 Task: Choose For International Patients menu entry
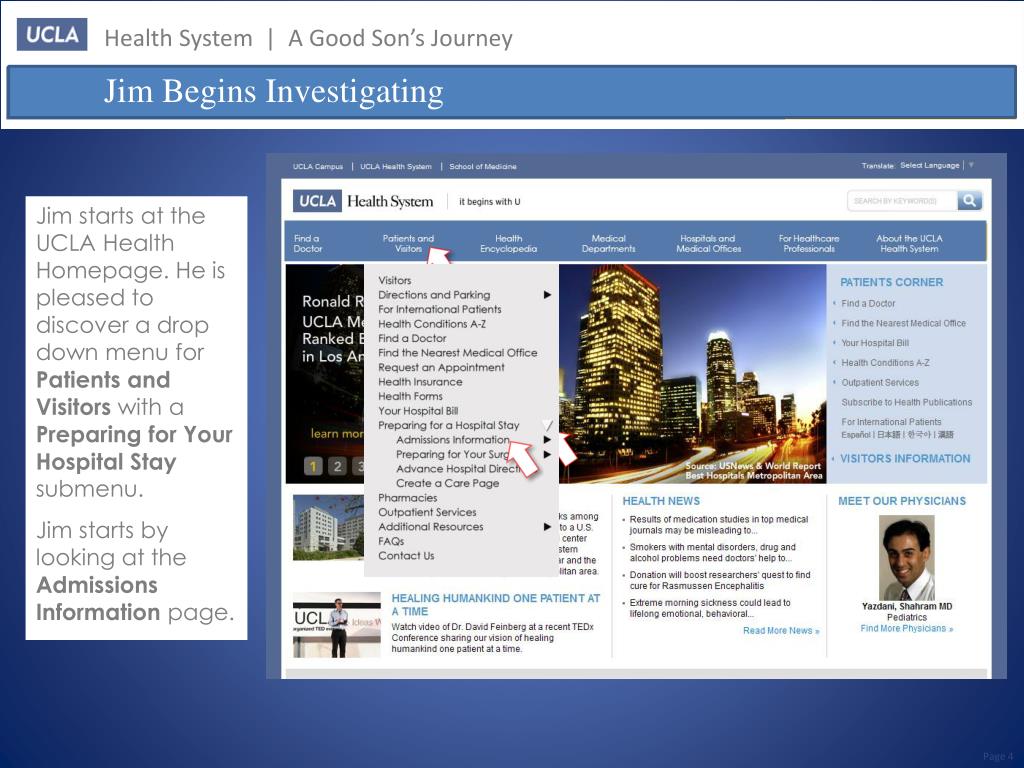440,310
